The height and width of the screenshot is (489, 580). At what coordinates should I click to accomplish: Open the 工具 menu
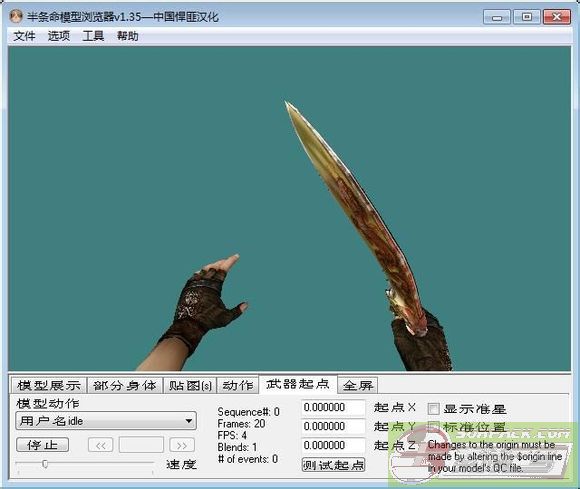(93, 36)
